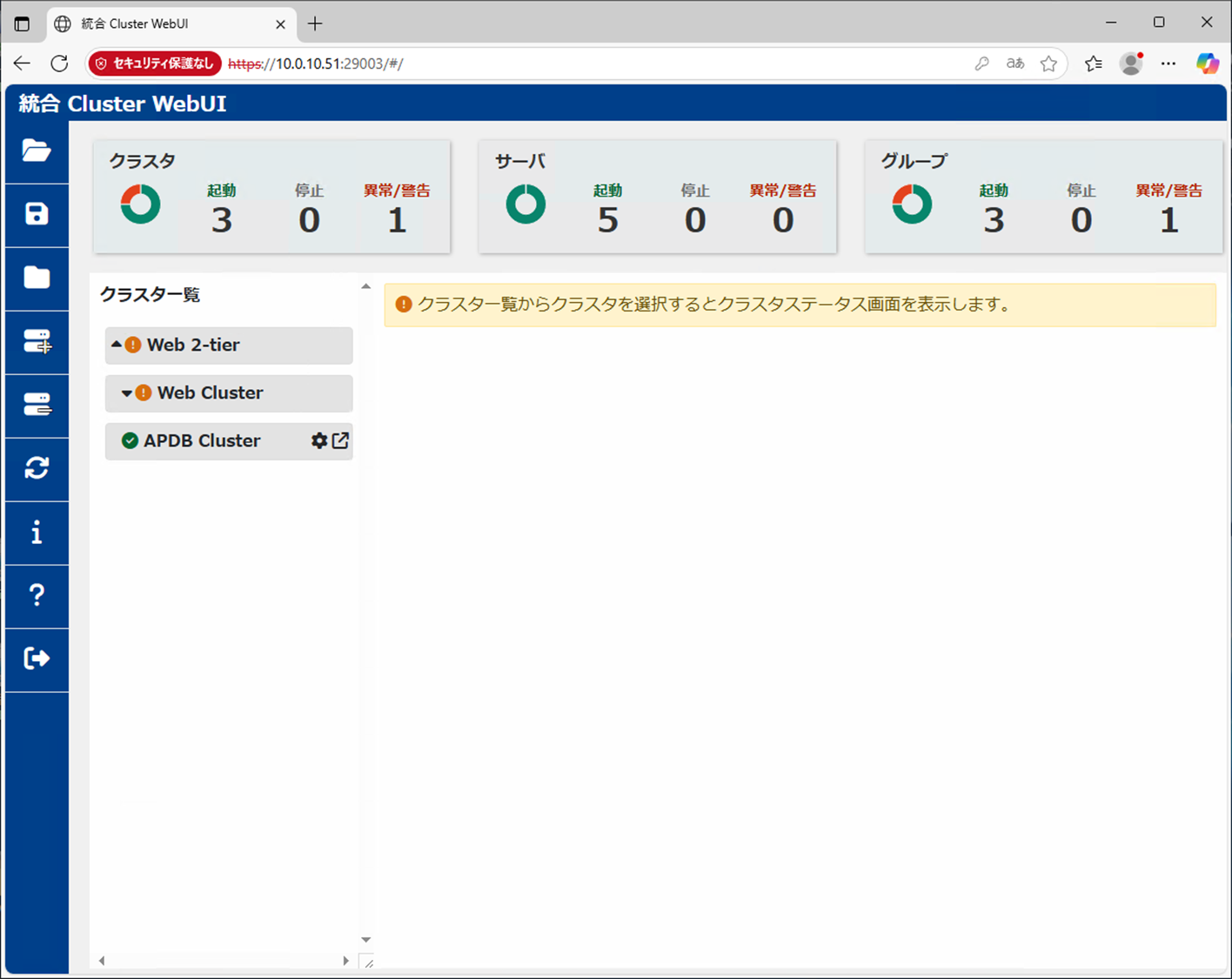
Task: Click the server status donut chart
Action: 526,205
